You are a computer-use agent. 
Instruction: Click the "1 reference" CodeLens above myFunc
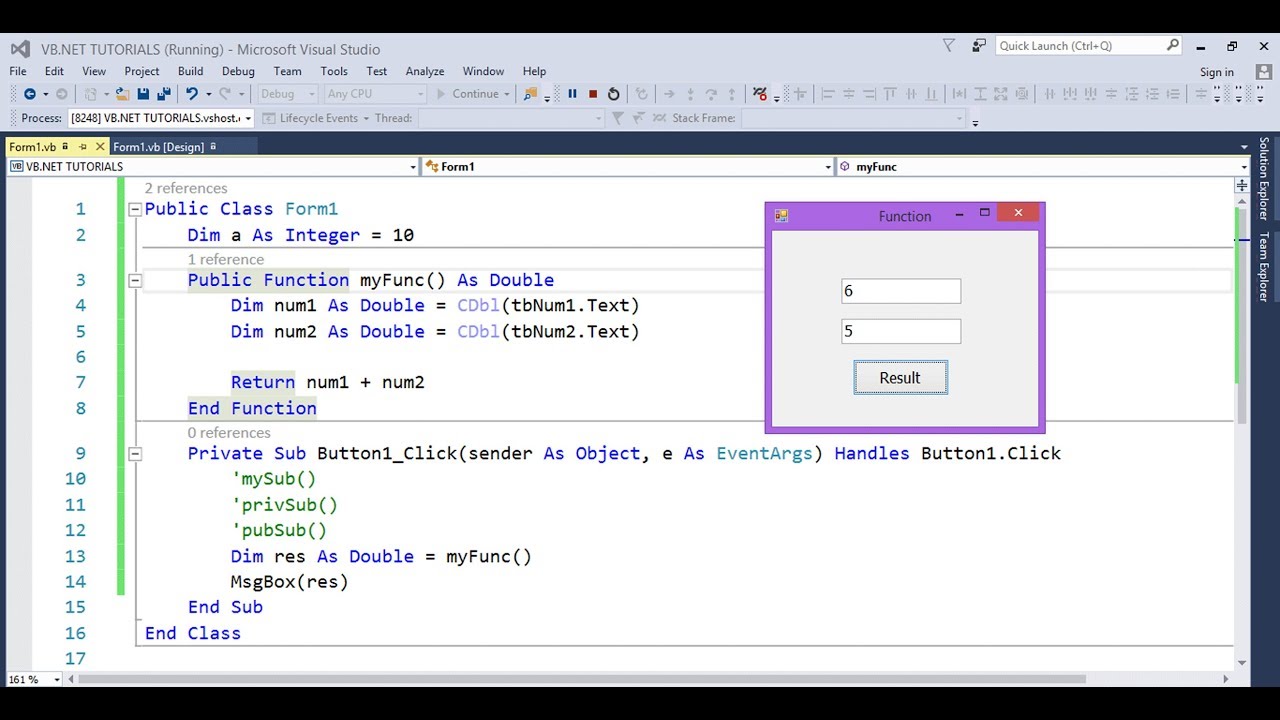tap(226, 259)
